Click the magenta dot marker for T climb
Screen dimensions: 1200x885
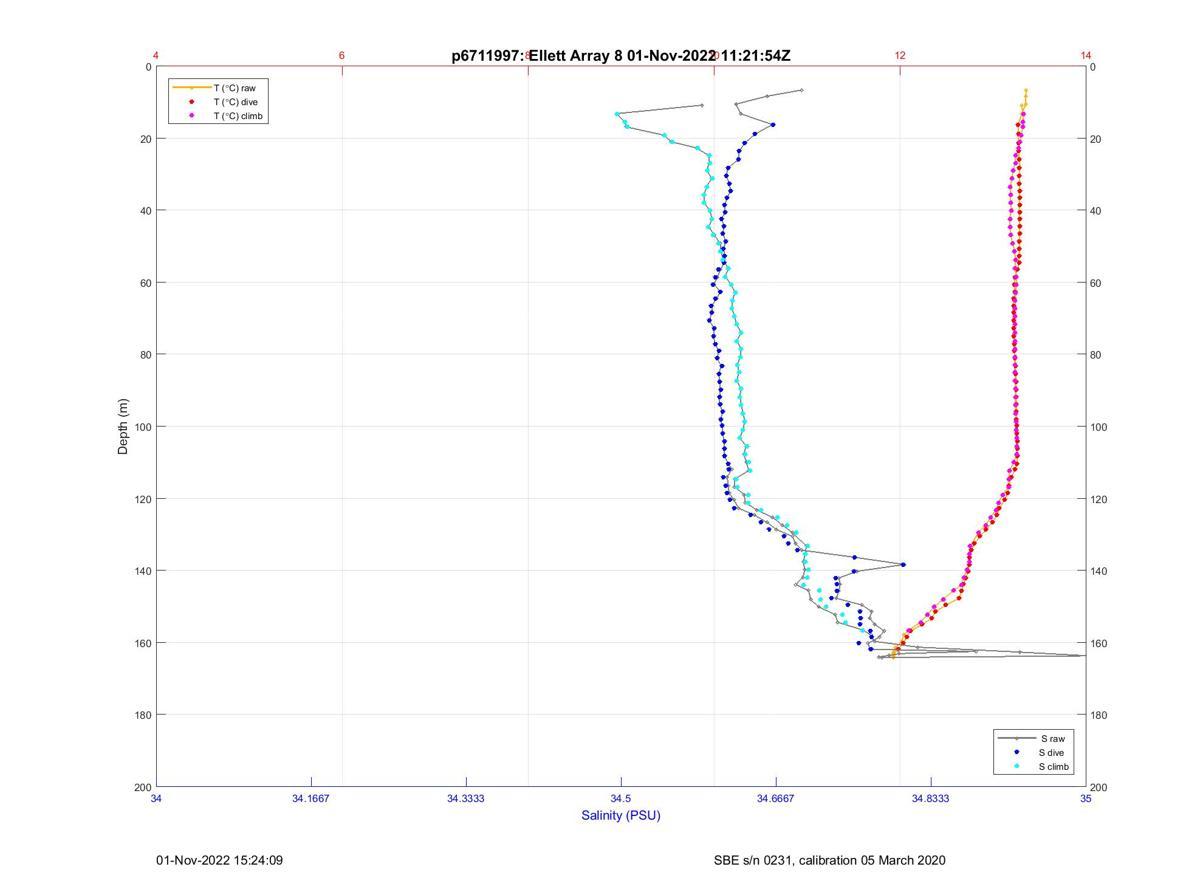[191, 116]
